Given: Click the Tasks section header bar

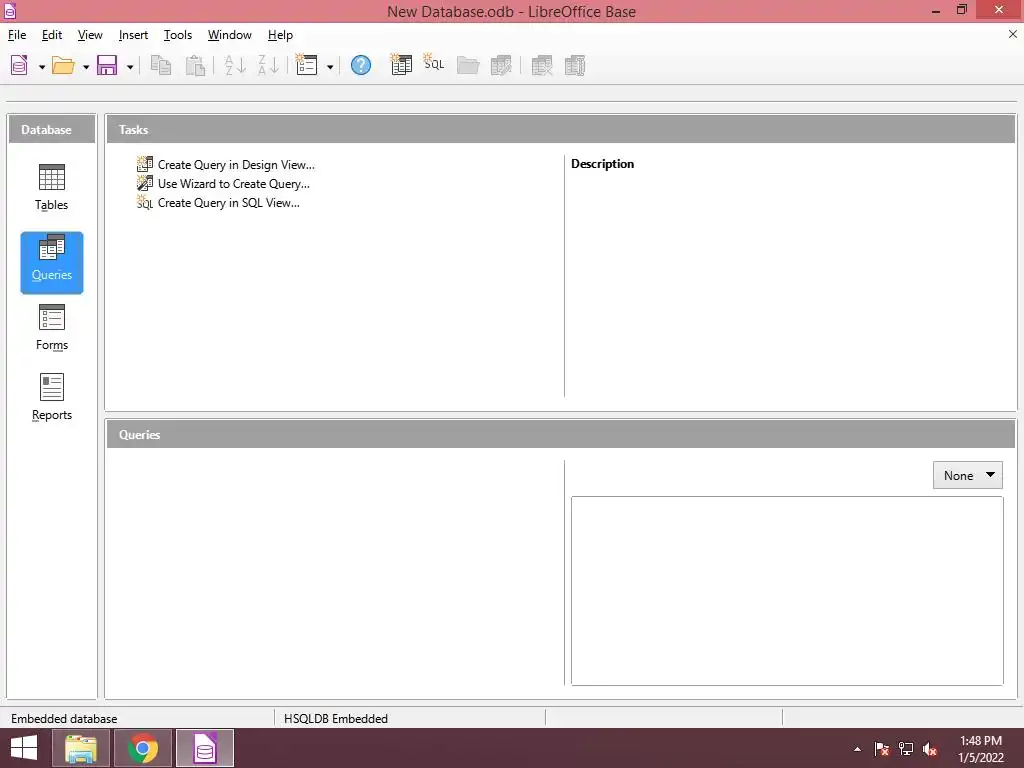Looking at the screenshot, I should [x=561, y=129].
